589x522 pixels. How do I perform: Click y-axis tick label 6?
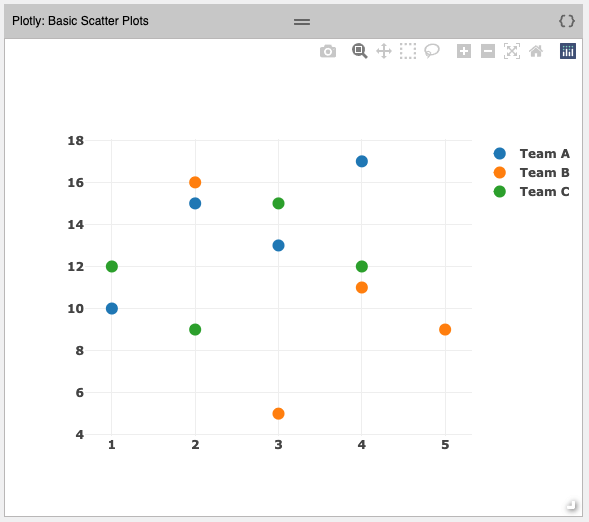(x=80, y=393)
